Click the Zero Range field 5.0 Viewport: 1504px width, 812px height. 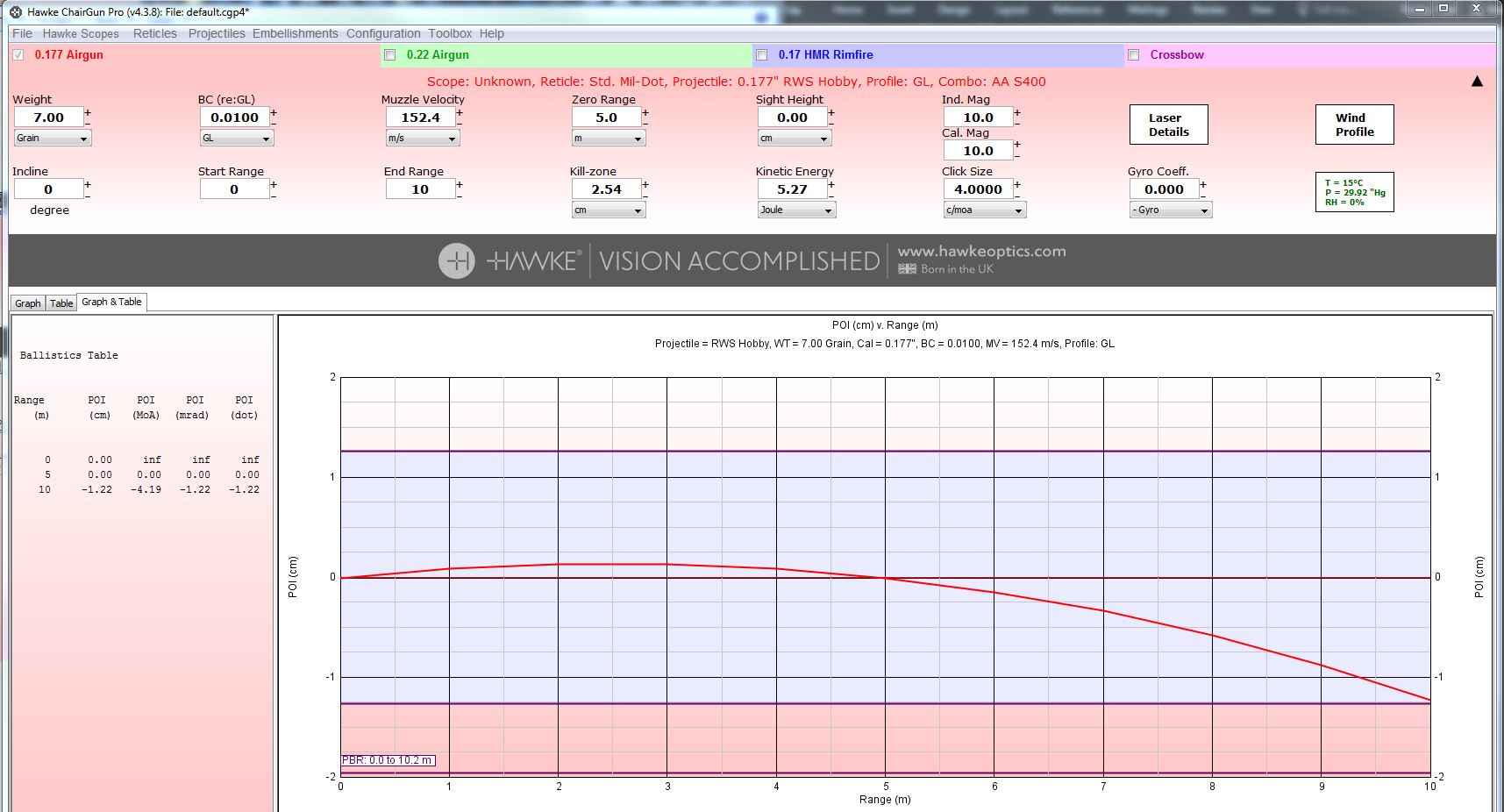tap(606, 118)
